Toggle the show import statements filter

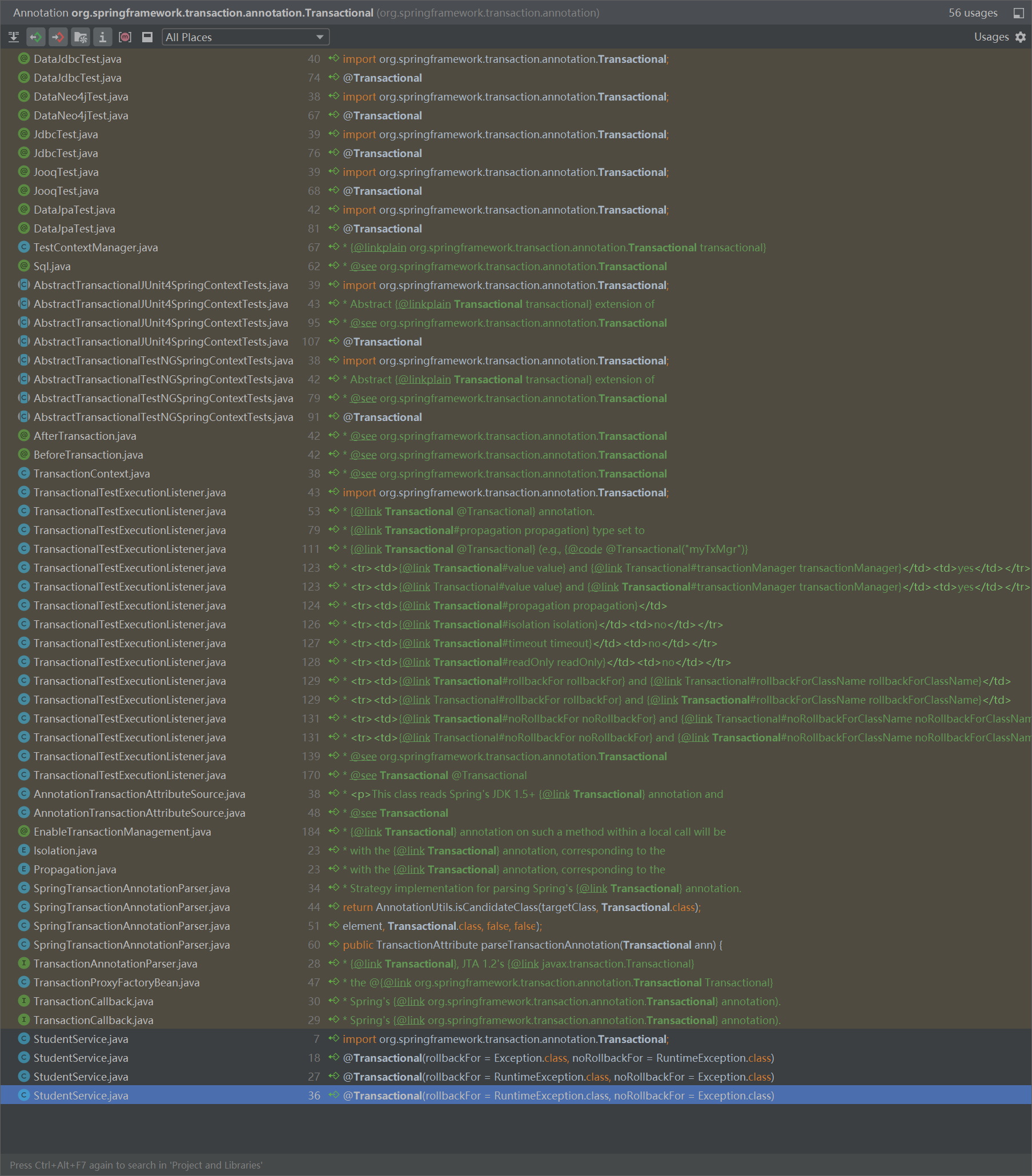[x=81, y=37]
